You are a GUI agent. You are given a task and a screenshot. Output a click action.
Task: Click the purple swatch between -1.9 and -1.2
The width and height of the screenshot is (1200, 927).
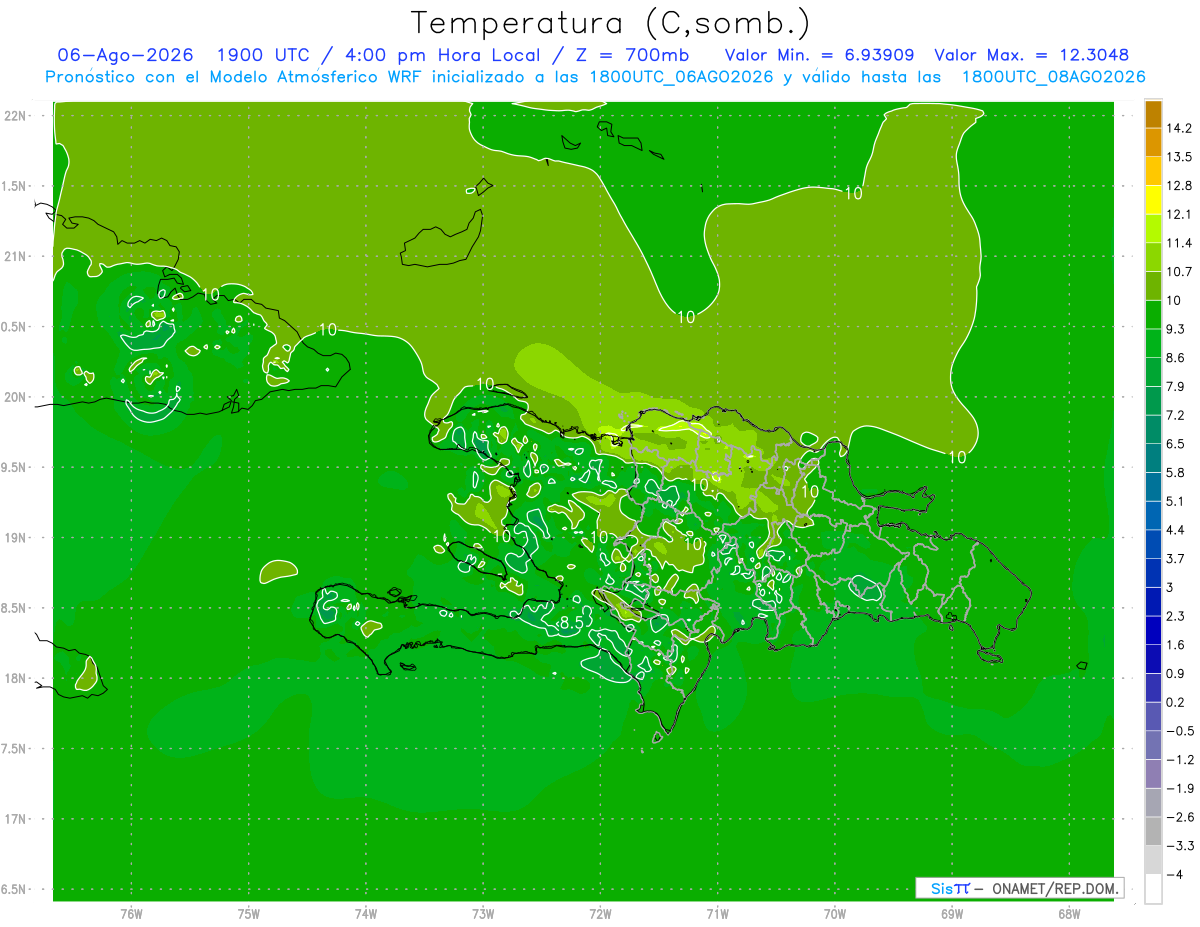(x=1153, y=774)
